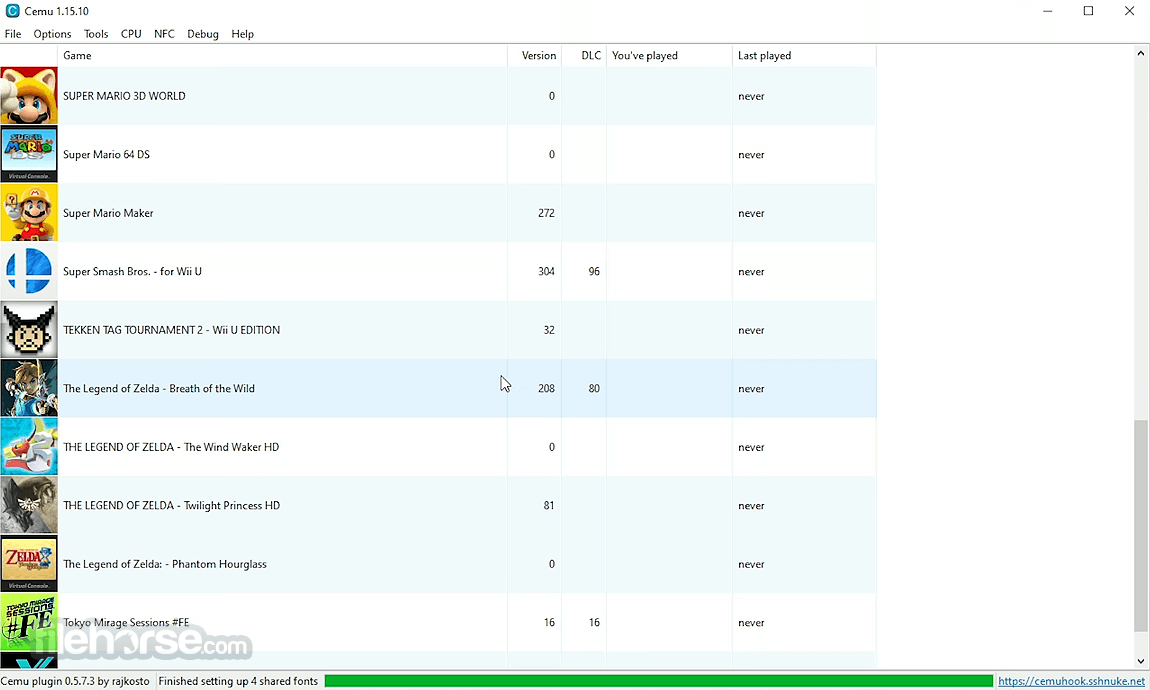Click the Super Mario 64 DS game icon

click(29, 154)
